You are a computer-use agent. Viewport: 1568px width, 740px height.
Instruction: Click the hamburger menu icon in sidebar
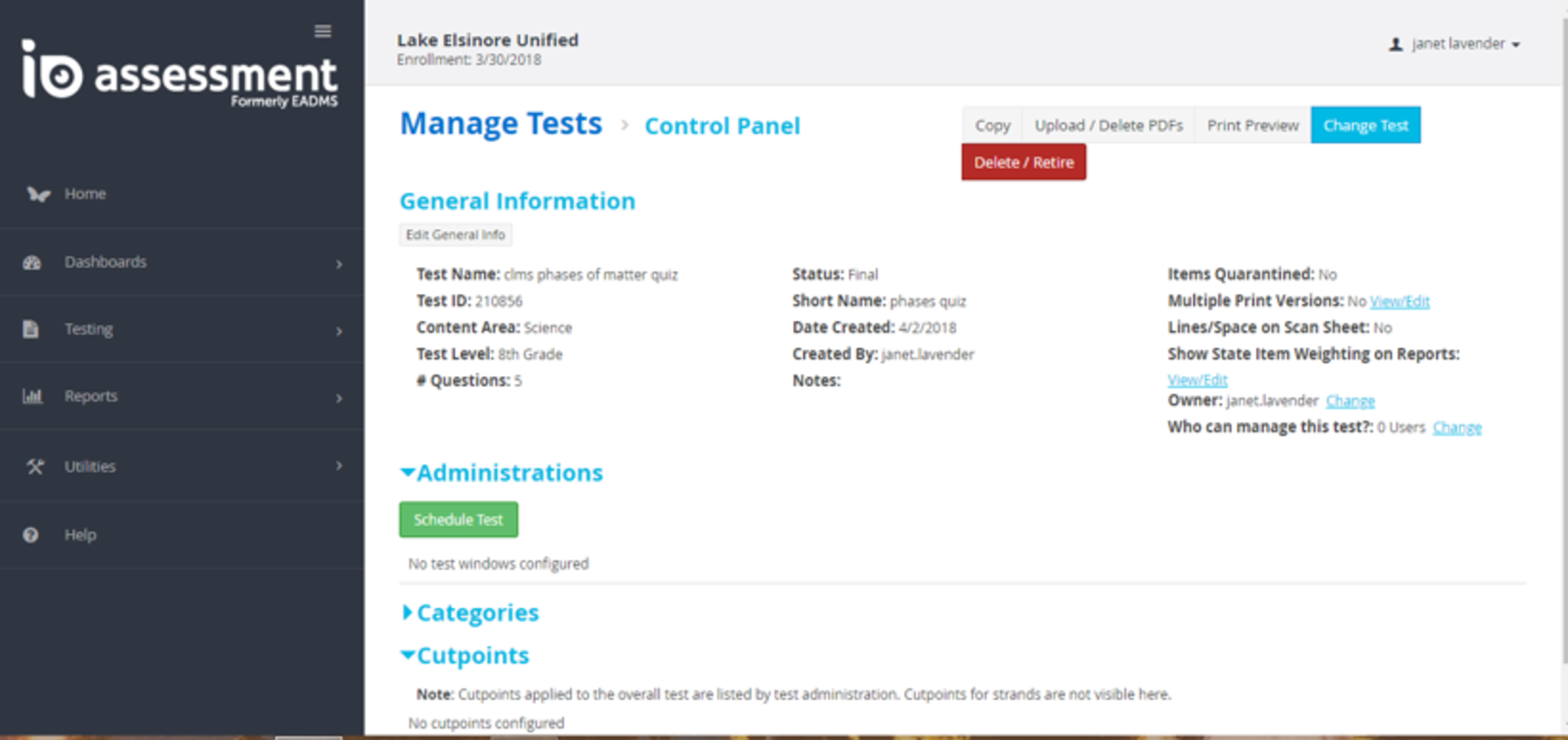322,31
